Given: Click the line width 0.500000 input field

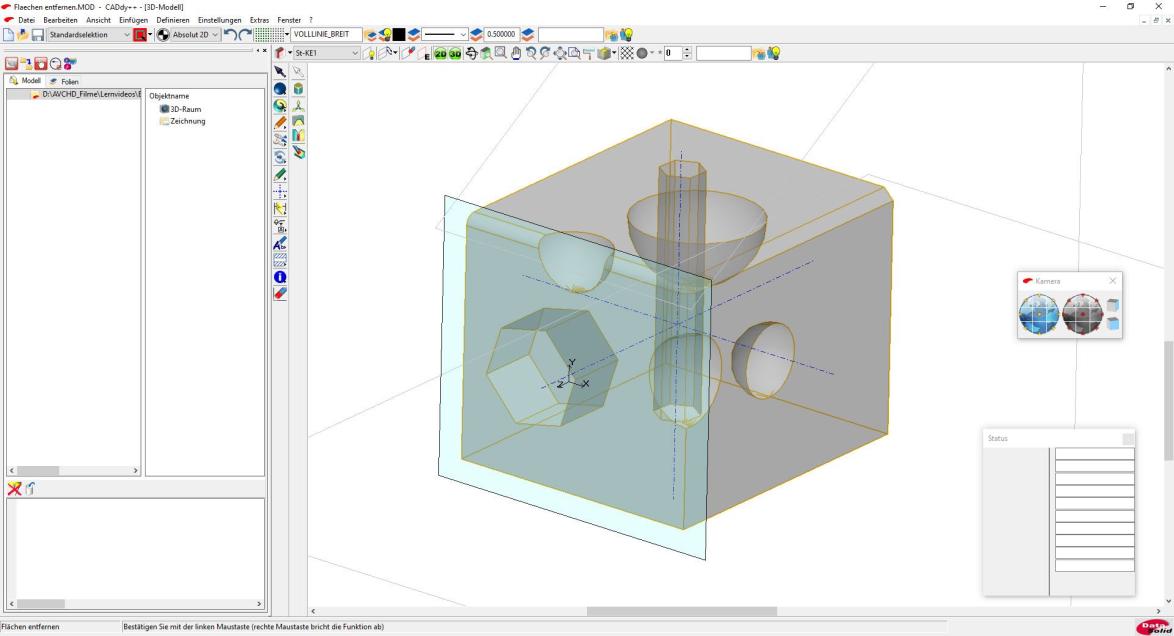Looking at the screenshot, I should click(500, 35).
